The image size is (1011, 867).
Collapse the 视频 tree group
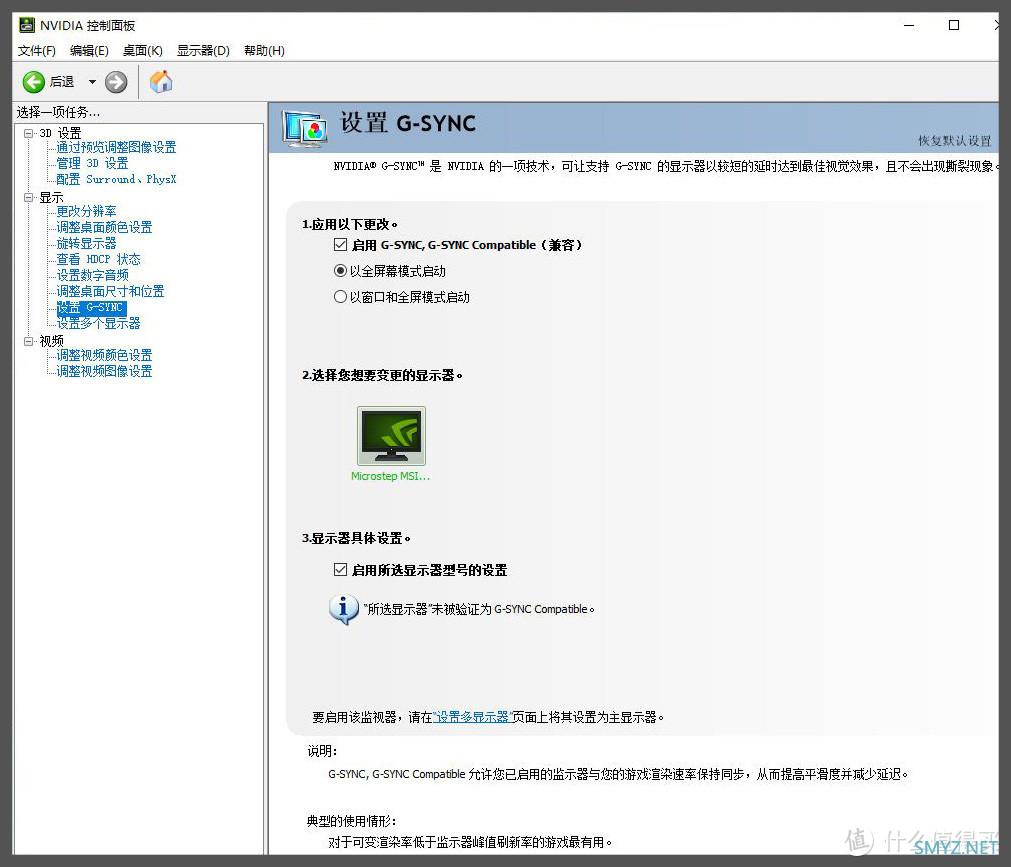coord(28,341)
